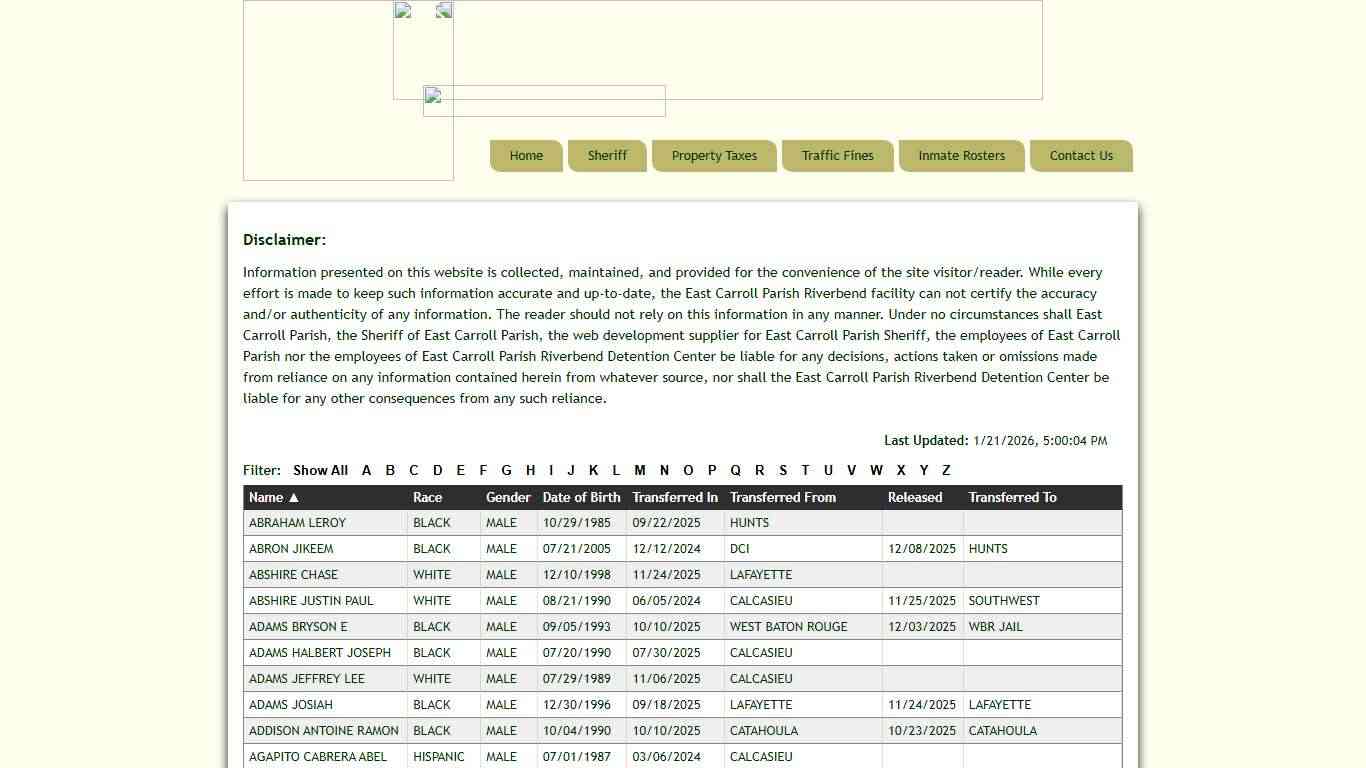
Task: Sort by Date of Birth header
Action: pyautogui.click(x=581, y=498)
